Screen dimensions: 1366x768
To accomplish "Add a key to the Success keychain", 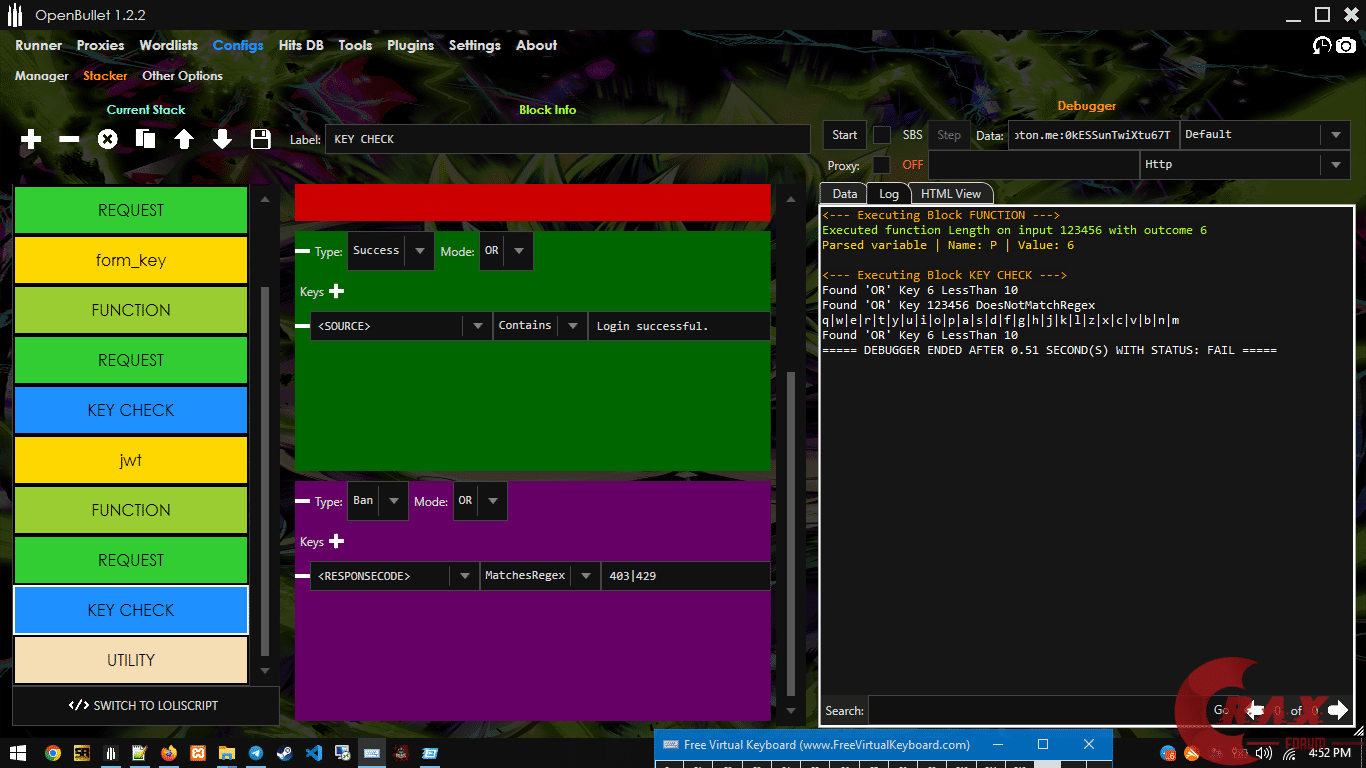I will click(x=337, y=291).
